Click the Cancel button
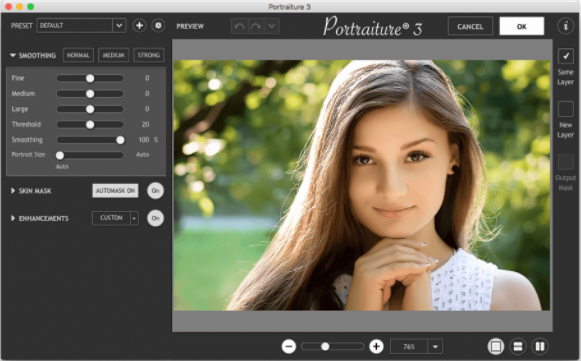581x361 pixels. click(x=470, y=26)
